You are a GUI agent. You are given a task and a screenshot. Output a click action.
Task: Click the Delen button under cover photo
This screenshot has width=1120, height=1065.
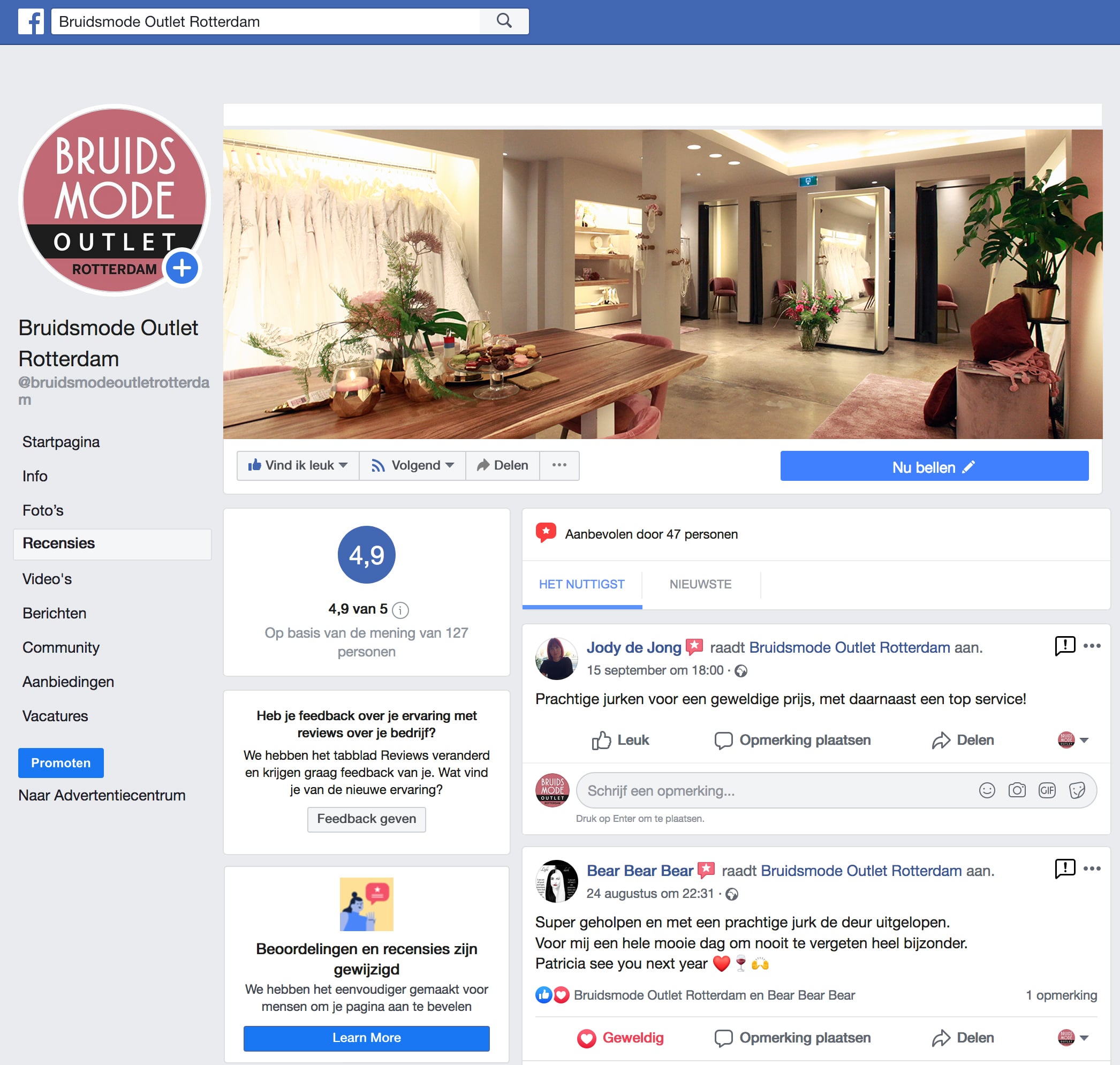point(502,465)
